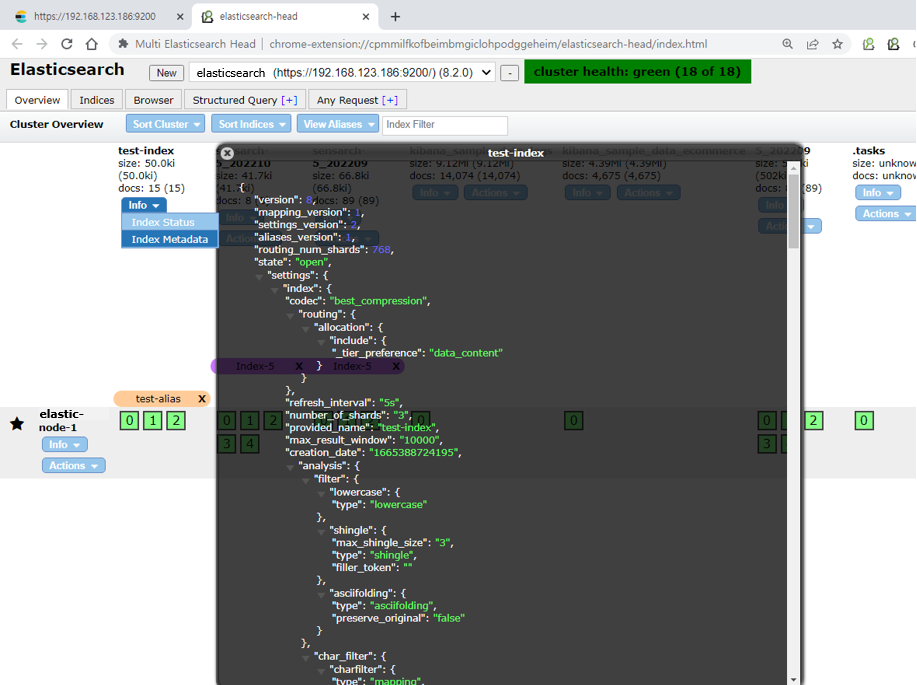Select shard 1 of test-index

point(153,421)
